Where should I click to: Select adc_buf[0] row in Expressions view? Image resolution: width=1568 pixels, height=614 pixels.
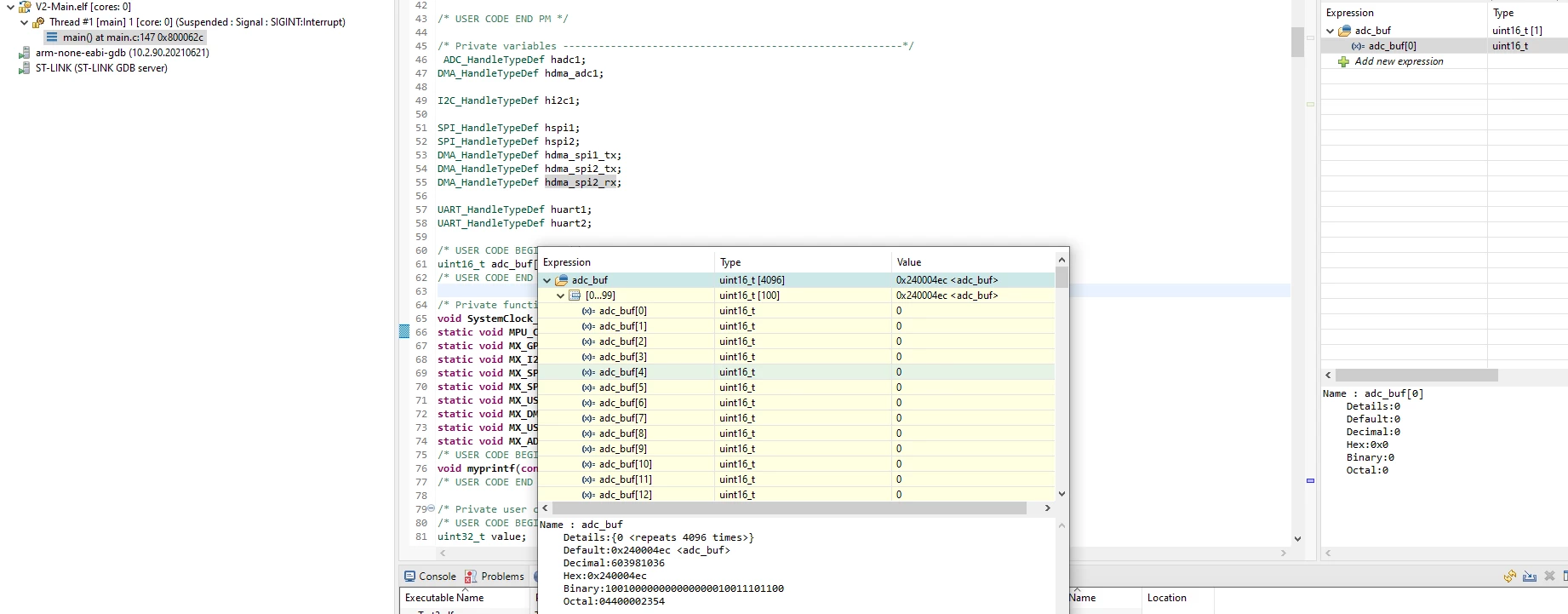(x=1444, y=46)
